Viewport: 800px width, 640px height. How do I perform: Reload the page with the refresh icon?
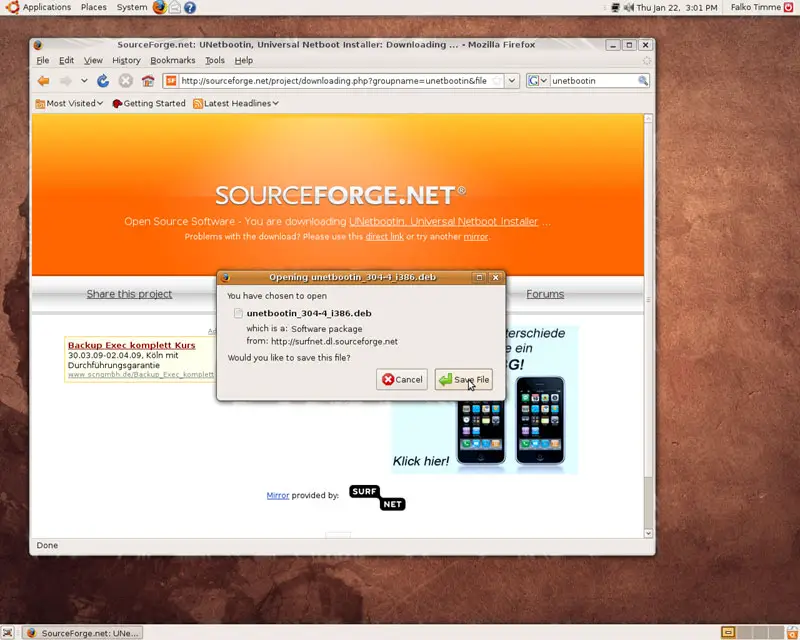(103, 81)
